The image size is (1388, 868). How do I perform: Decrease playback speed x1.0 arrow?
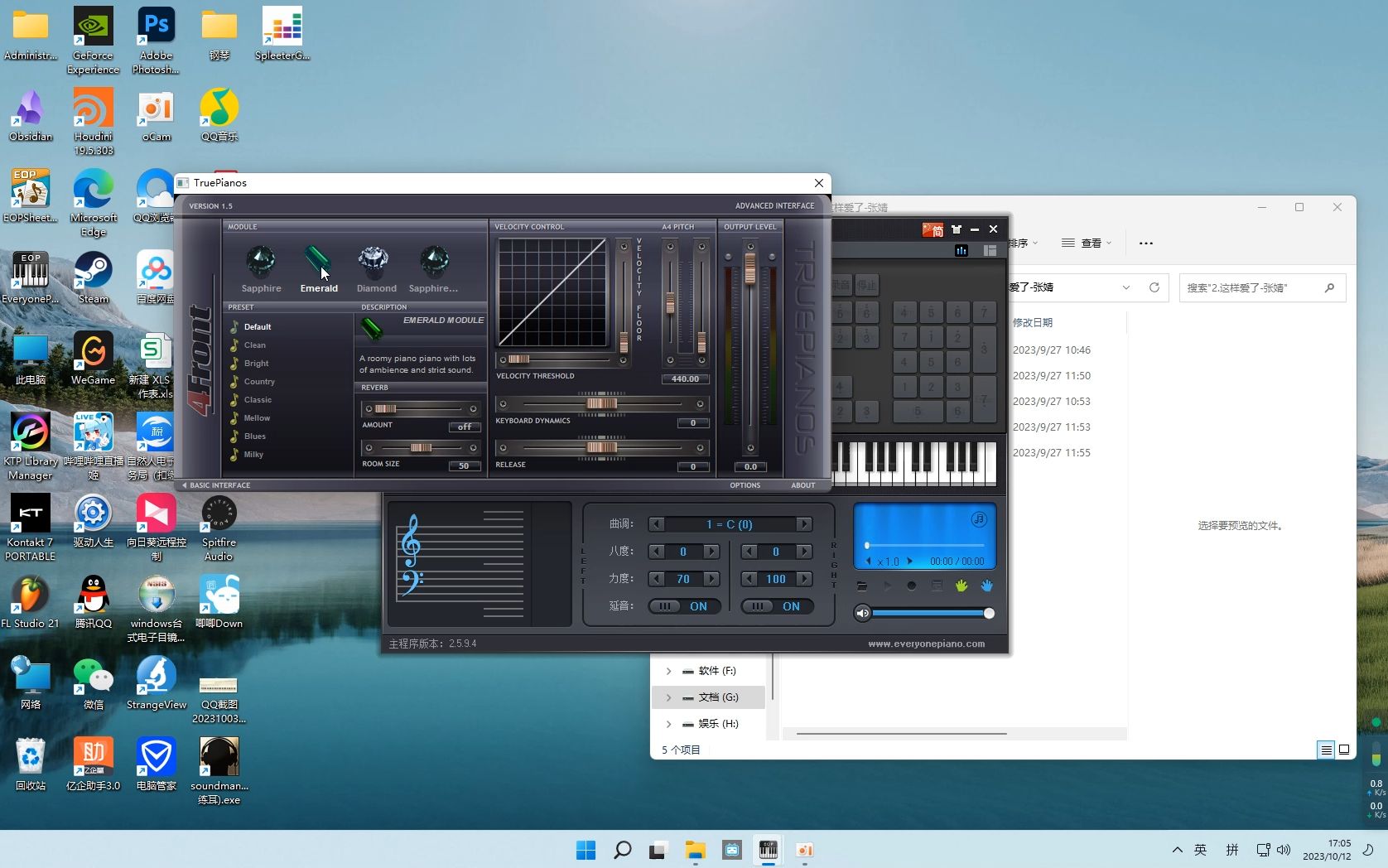click(869, 562)
